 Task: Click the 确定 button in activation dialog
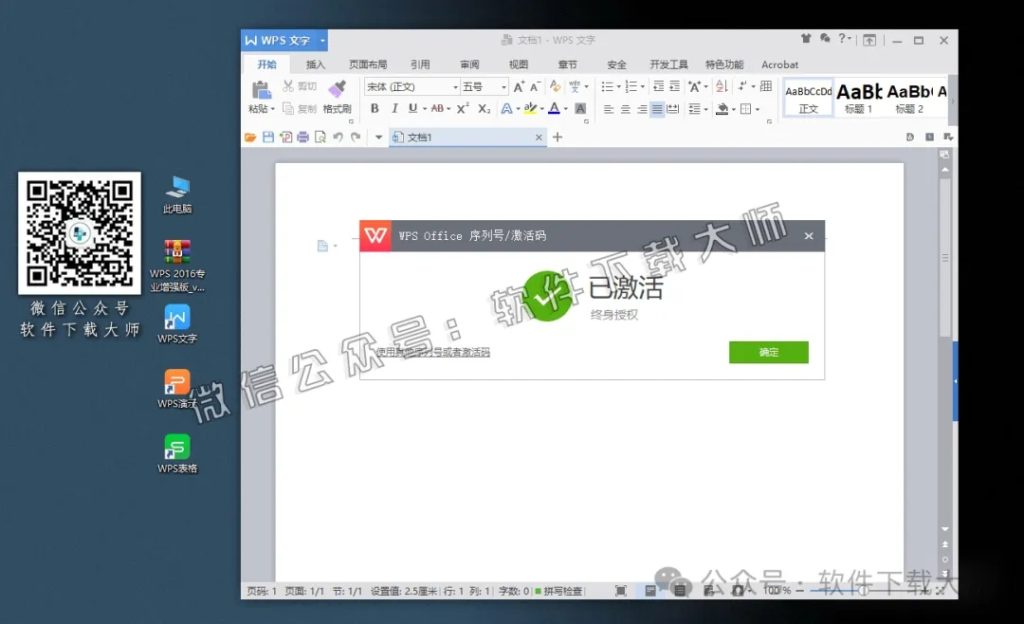tap(768, 353)
